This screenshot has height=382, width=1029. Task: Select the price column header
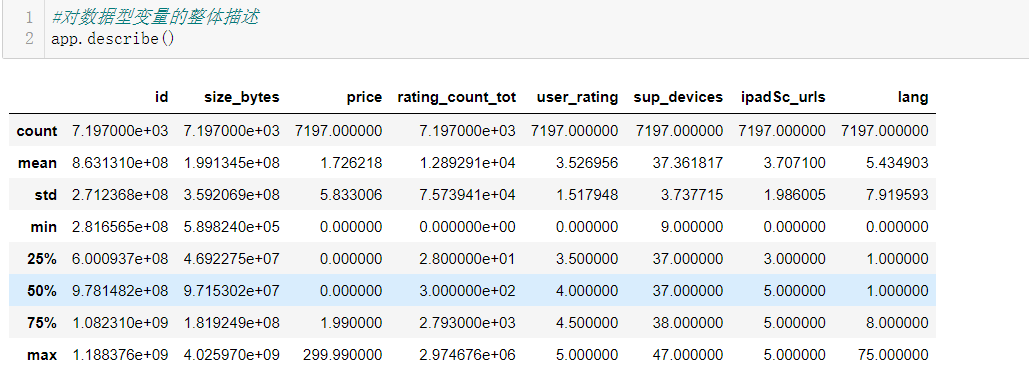click(364, 98)
